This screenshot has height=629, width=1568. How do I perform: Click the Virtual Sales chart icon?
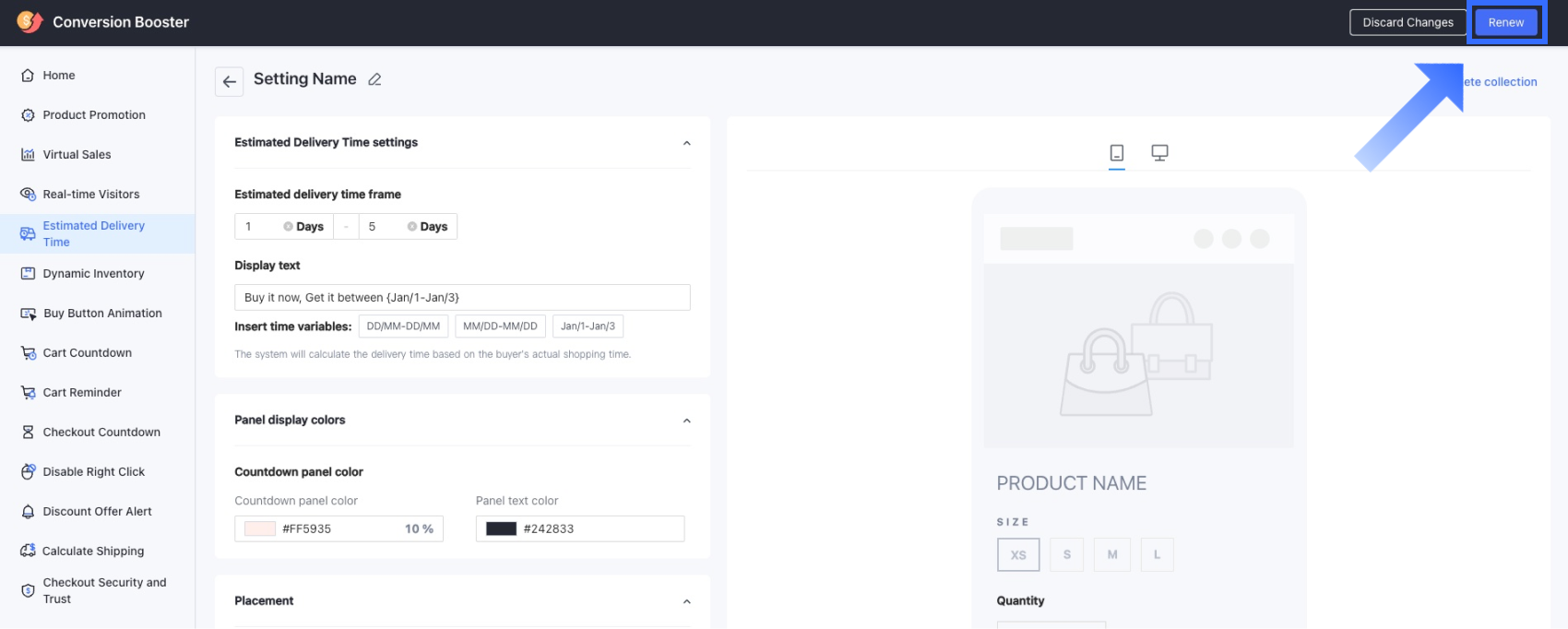(x=28, y=155)
